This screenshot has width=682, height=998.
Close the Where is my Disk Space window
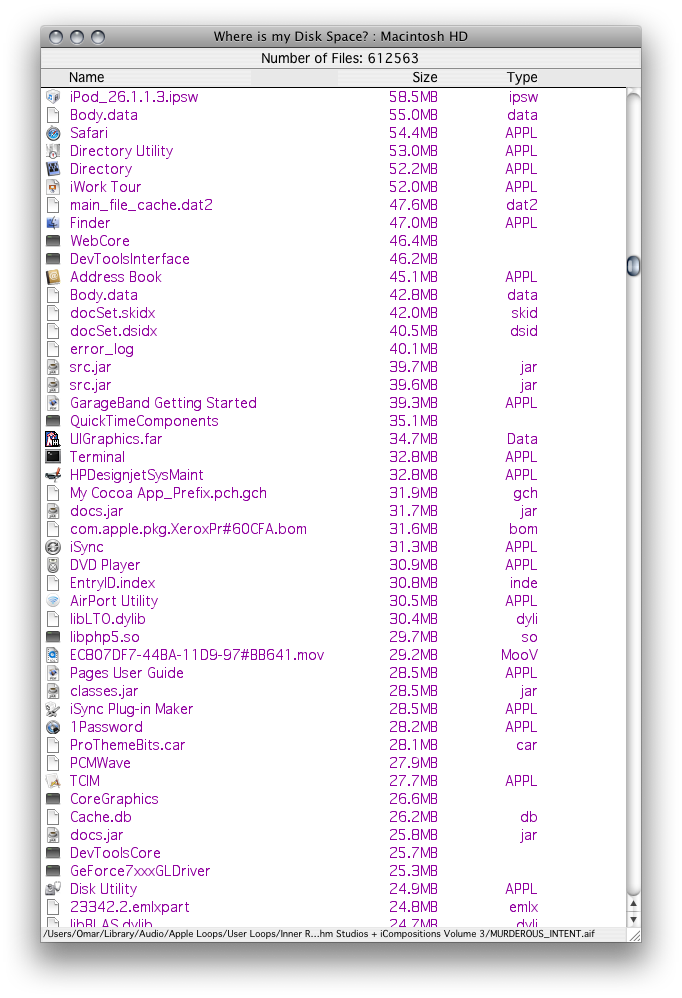pyautogui.click(x=56, y=37)
